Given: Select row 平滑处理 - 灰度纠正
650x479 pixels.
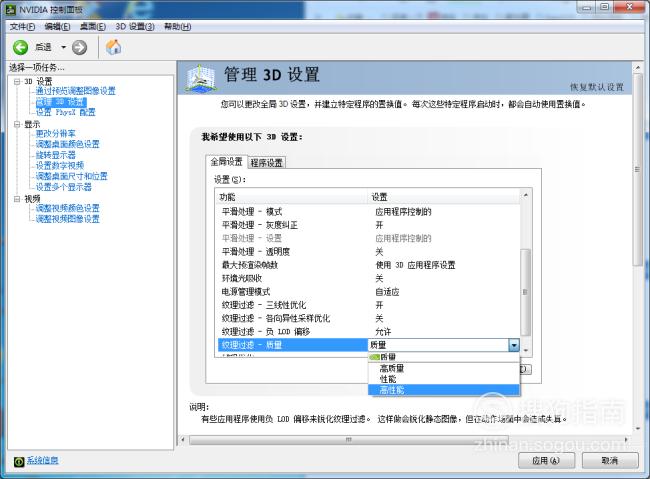Looking at the screenshot, I should (369, 225).
